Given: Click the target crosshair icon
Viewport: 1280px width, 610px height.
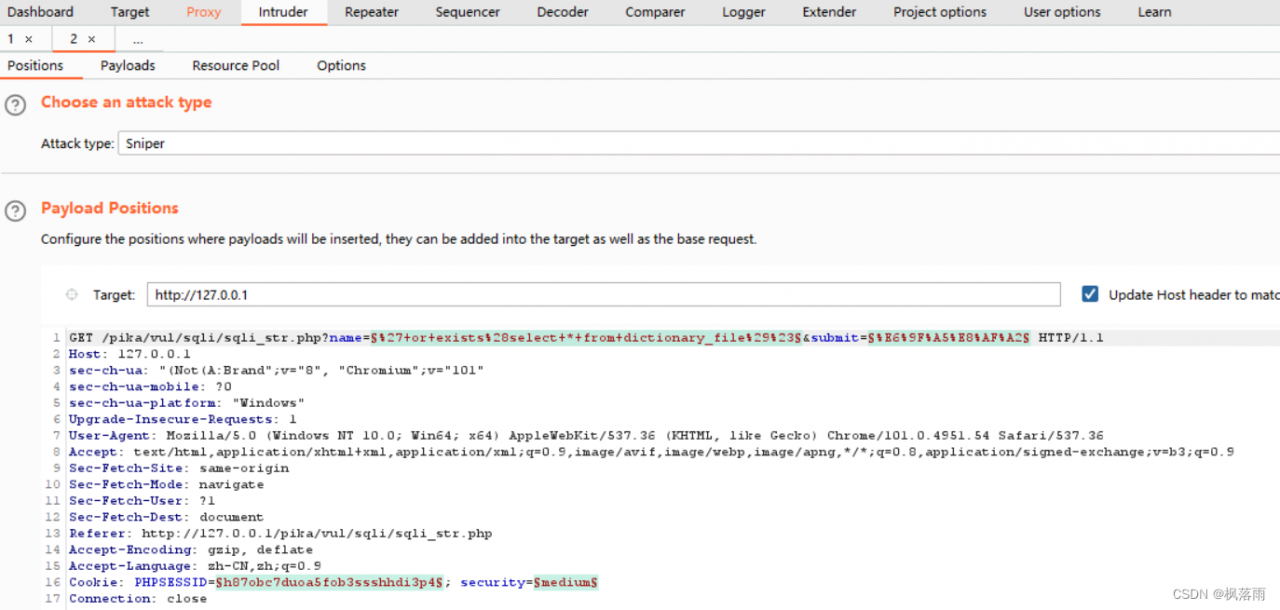Looking at the screenshot, I should [x=71, y=295].
